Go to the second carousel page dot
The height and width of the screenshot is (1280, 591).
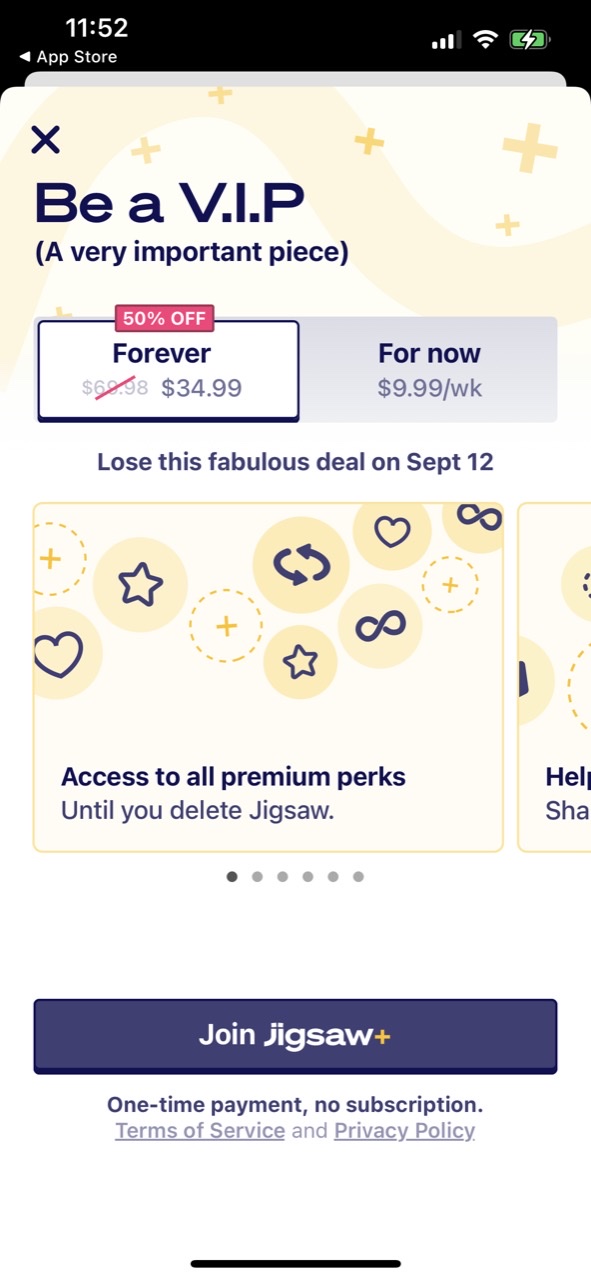tap(257, 877)
